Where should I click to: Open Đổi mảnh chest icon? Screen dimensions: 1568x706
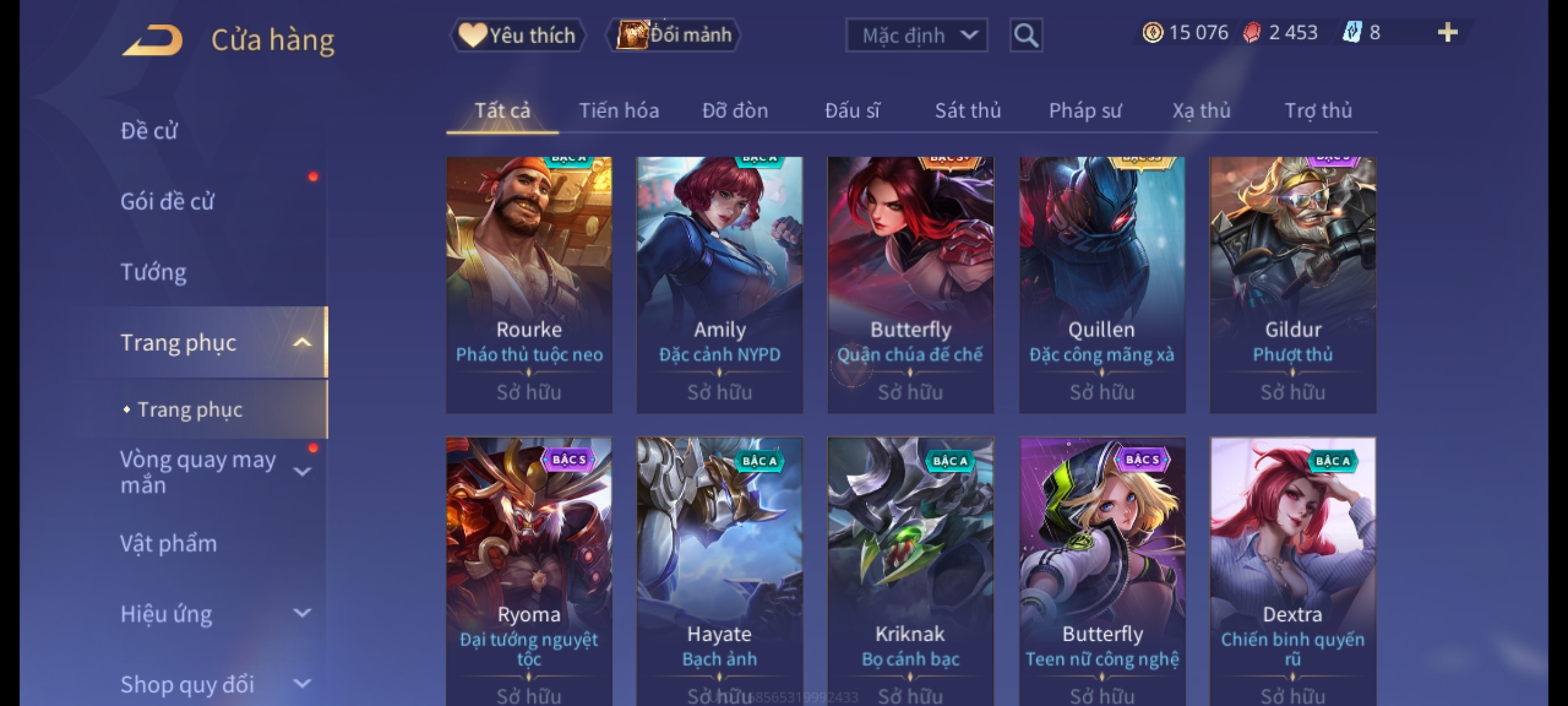click(673, 35)
